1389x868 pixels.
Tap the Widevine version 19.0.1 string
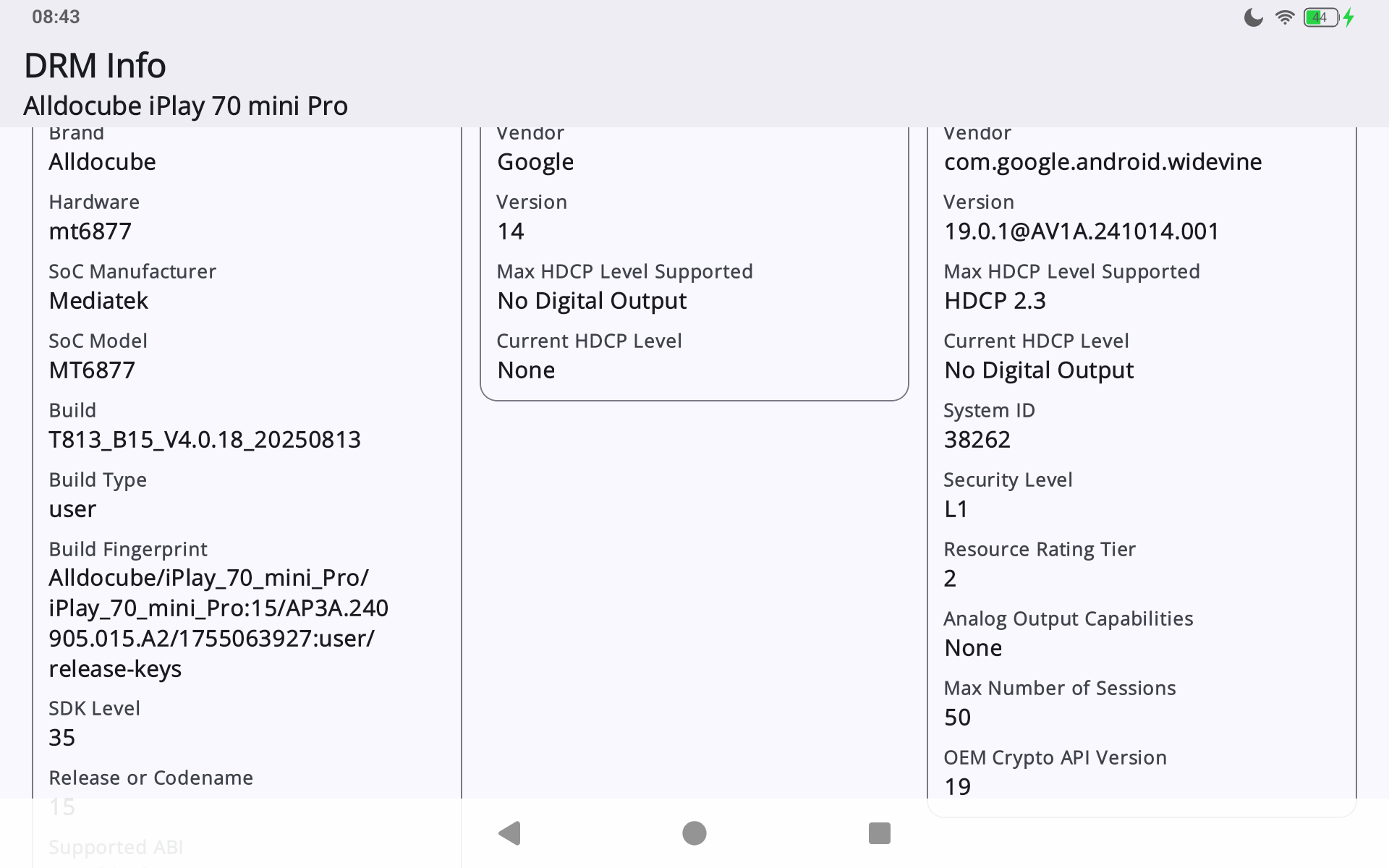pos(1081,231)
